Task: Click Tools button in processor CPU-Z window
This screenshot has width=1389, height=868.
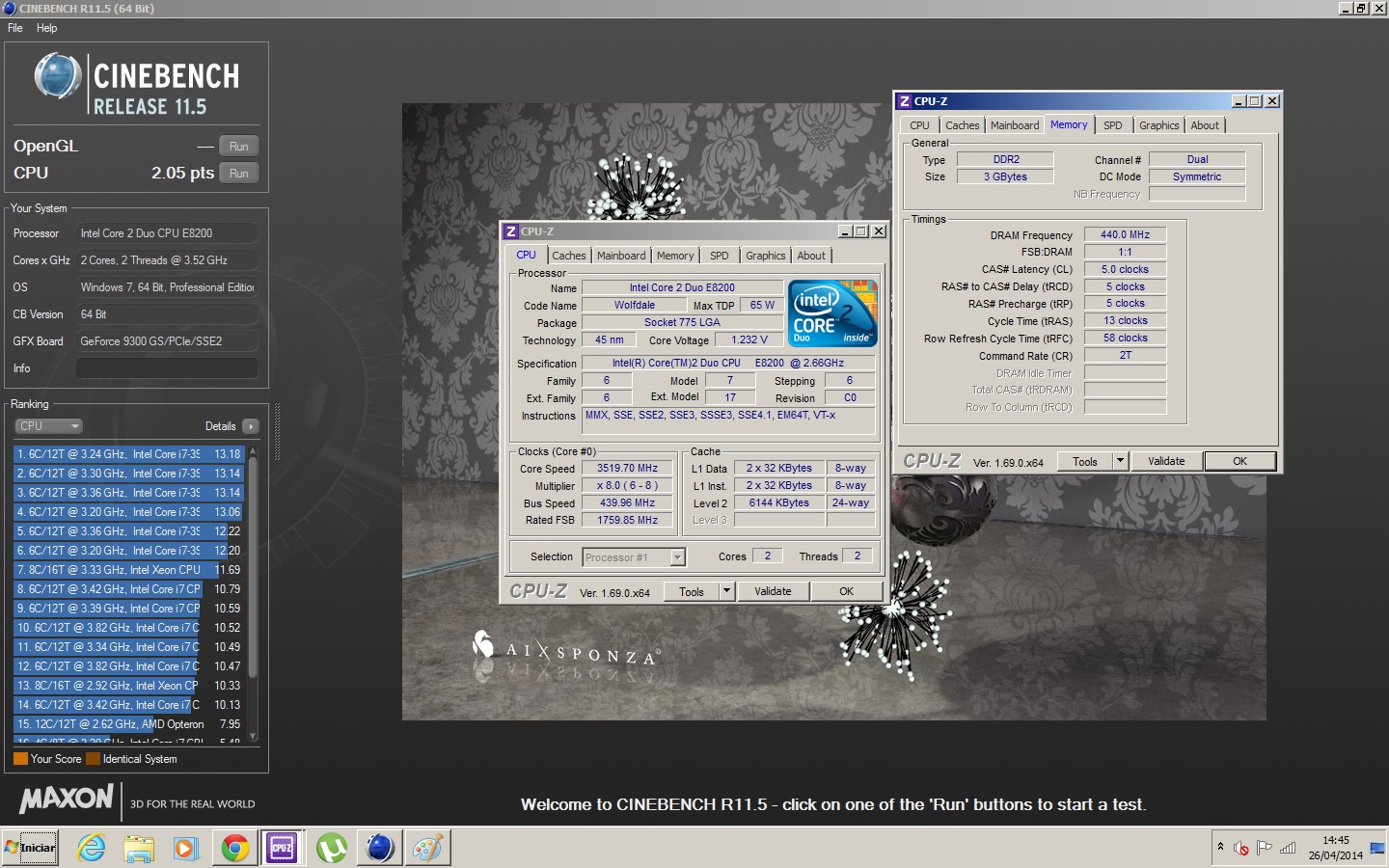Action: coord(692,592)
